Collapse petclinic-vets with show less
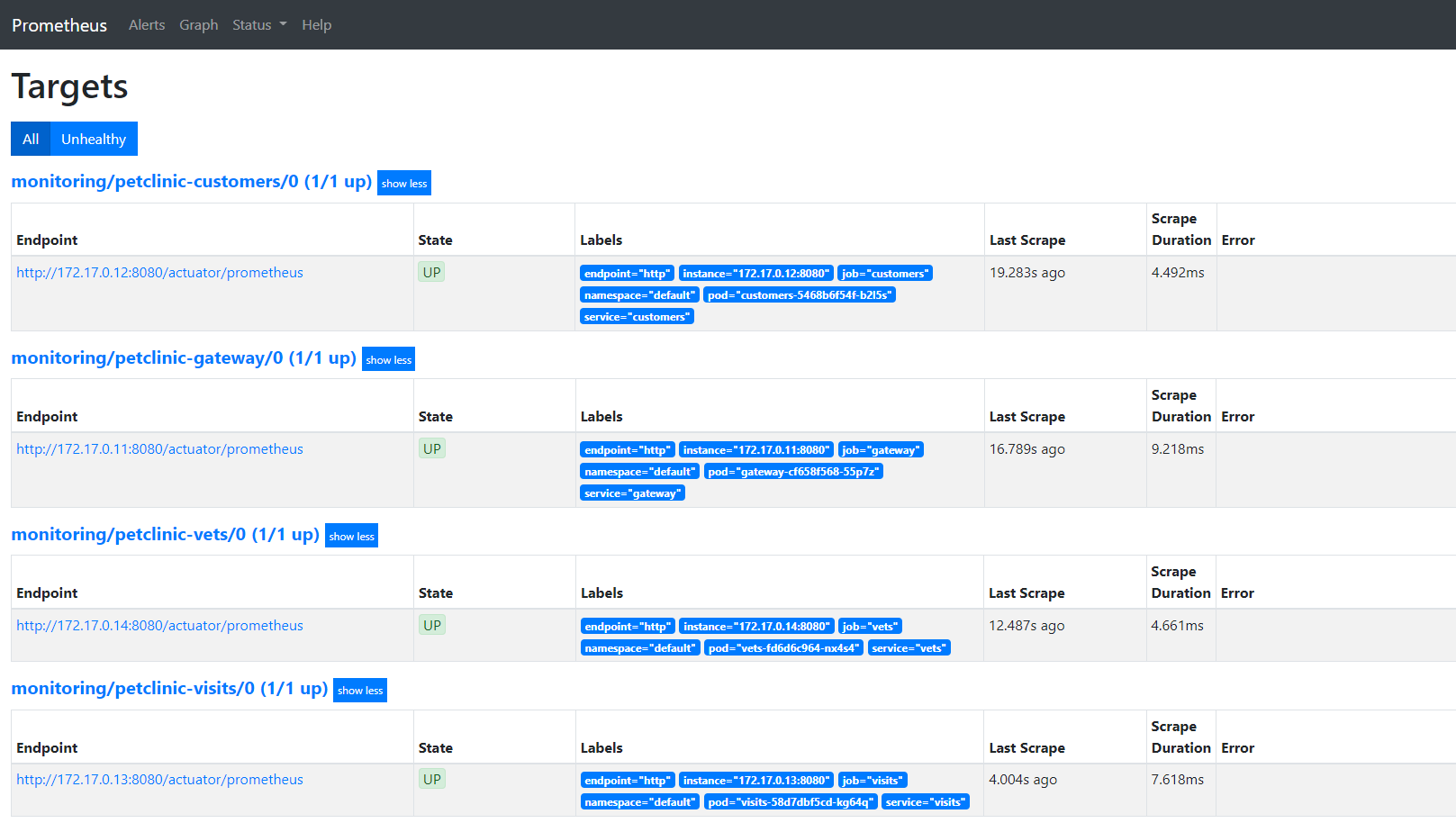The width and height of the screenshot is (1456, 832). [352, 536]
